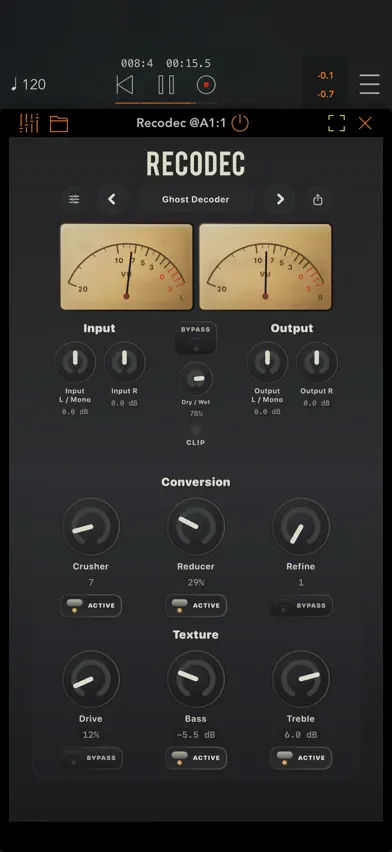Rewind to start of song
The image size is (392, 852).
[125, 85]
